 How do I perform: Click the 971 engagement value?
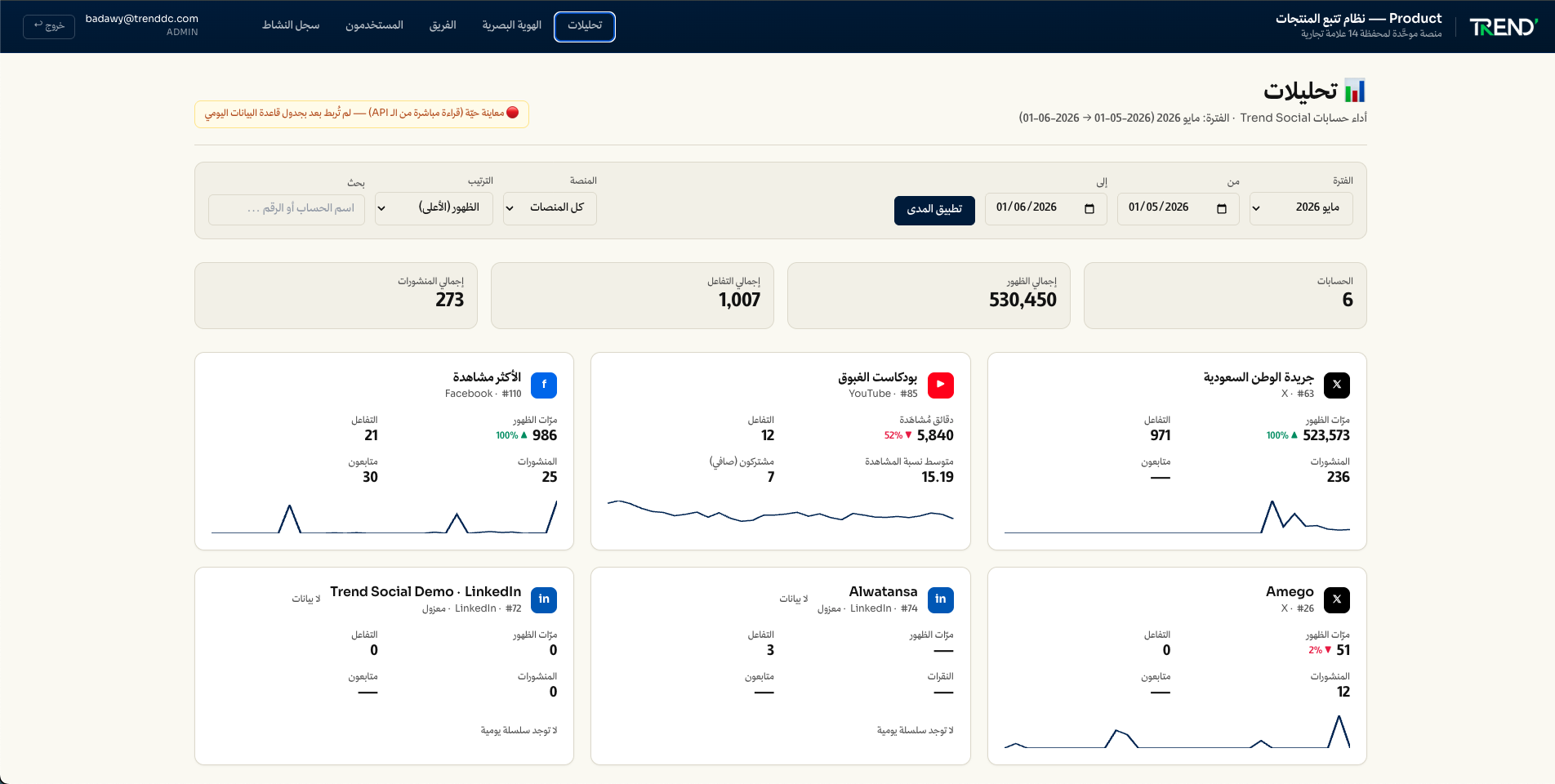pos(1161,435)
